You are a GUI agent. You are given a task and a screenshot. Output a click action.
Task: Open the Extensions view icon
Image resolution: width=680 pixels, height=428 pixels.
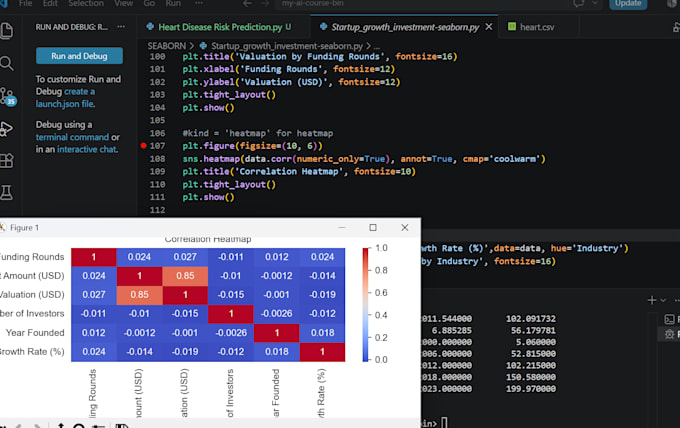coord(6,161)
